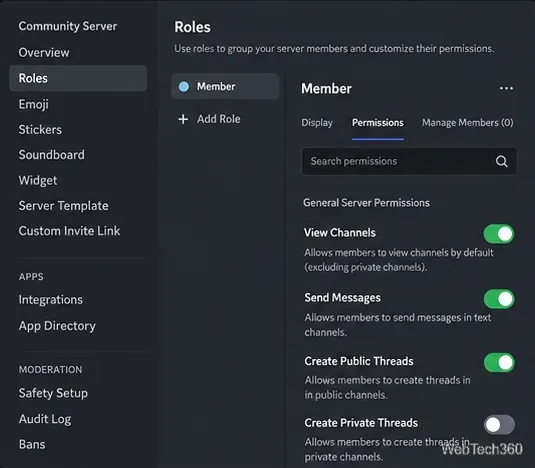
Task: Click the Member heading above the tabs
Action: (x=326, y=89)
